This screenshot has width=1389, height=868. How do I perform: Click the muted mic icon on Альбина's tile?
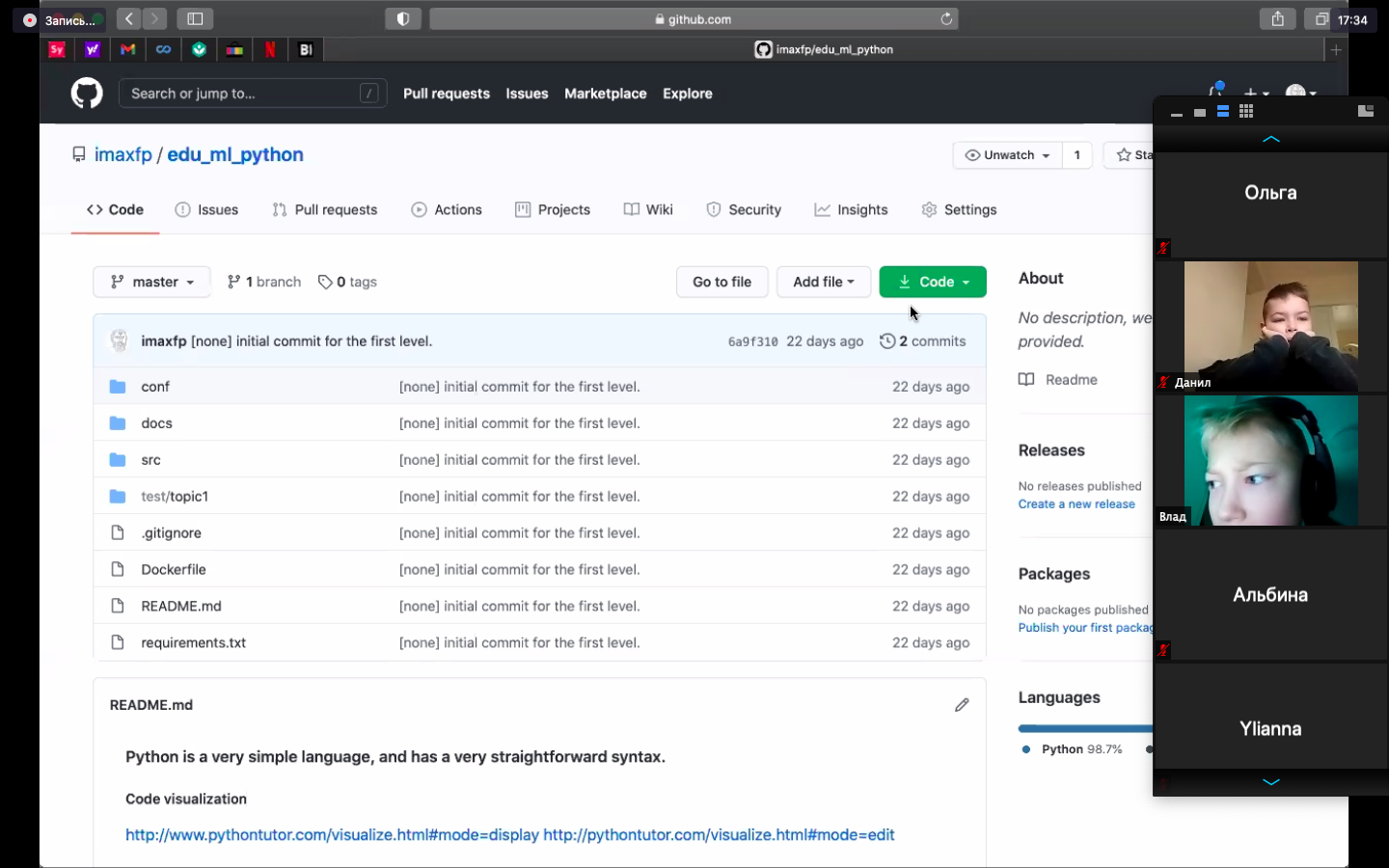coord(1163,650)
